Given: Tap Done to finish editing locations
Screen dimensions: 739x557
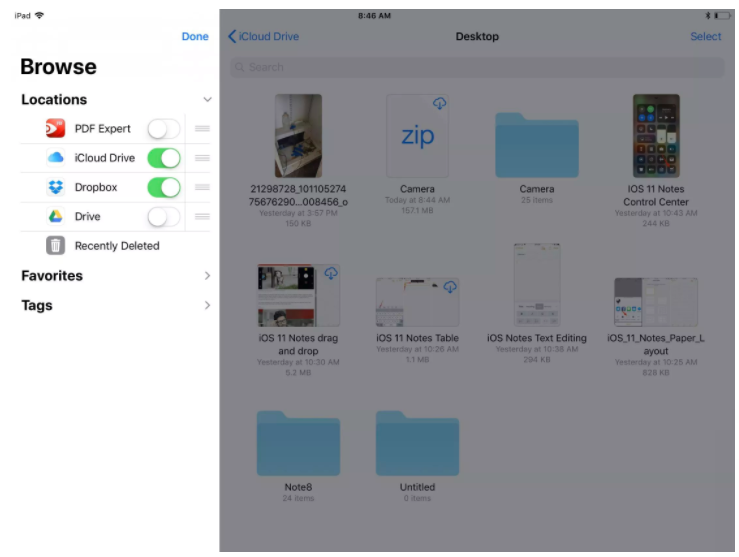Looking at the screenshot, I should pyautogui.click(x=195, y=37).
